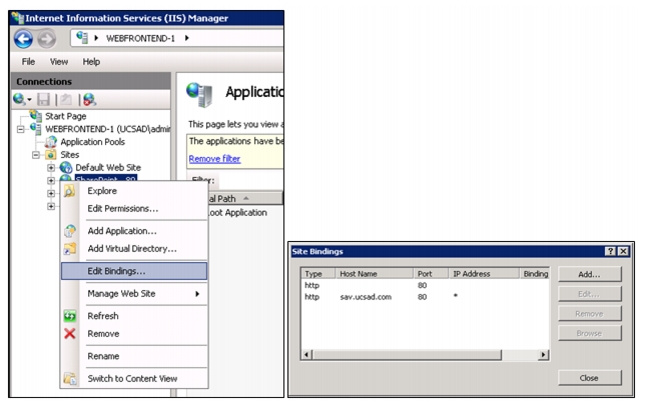Select Application Pools in the tree
This screenshot has height=408, width=648.
pyautogui.click(x=93, y=142)
